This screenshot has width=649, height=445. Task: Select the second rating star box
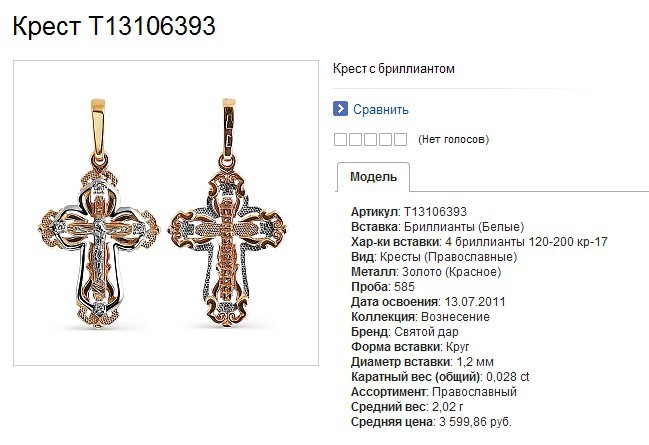coord(355,140)
